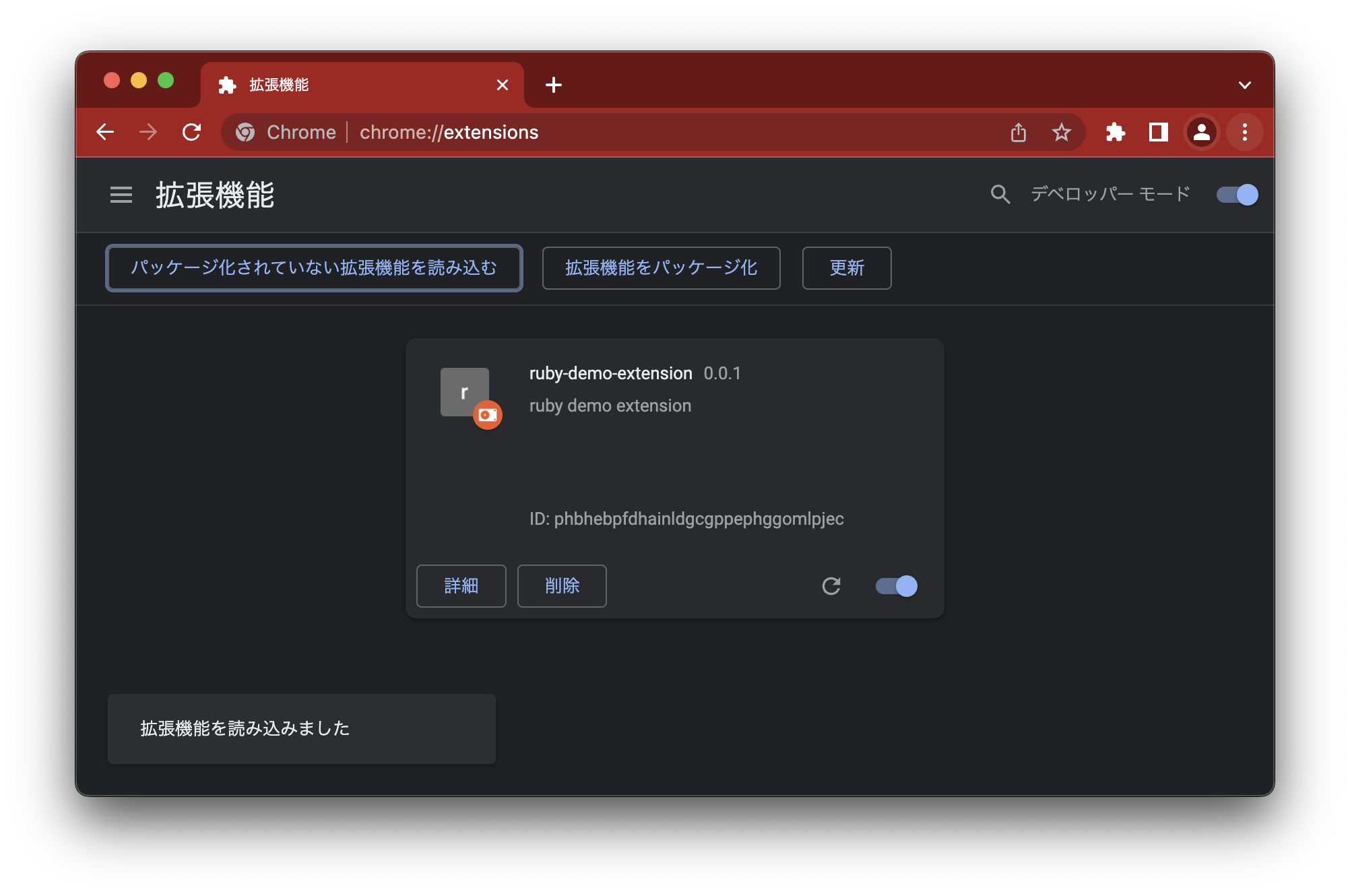Click the browser forward arrow

[148, 132]
